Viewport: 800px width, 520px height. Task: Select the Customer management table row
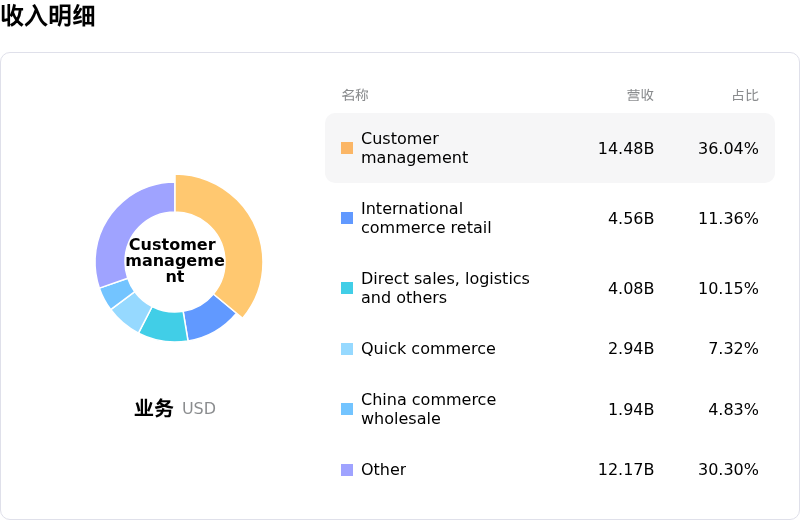click(549, 148)
